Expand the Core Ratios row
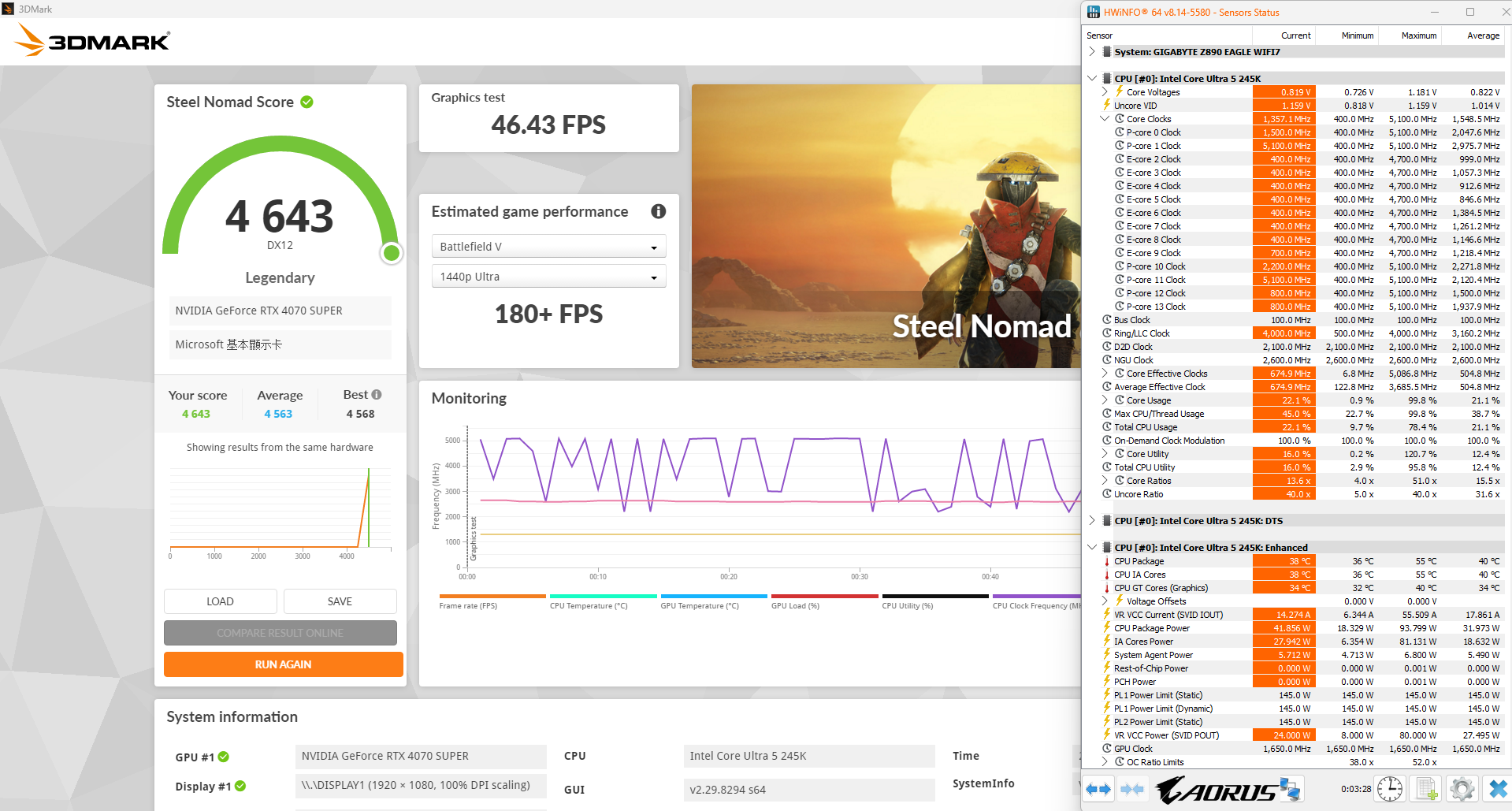 1105,481
